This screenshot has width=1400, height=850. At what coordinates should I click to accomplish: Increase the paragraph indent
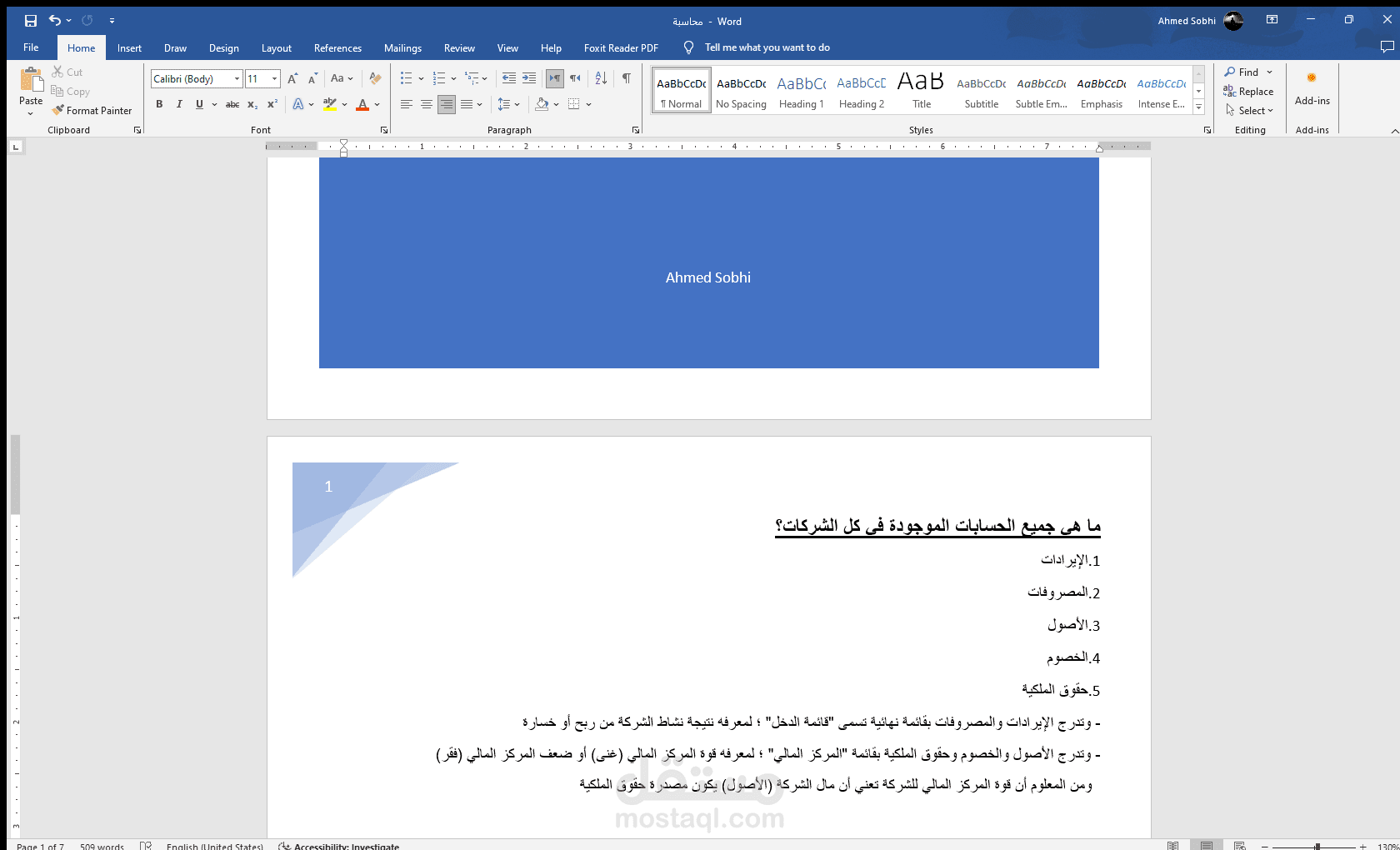(529, 79)
